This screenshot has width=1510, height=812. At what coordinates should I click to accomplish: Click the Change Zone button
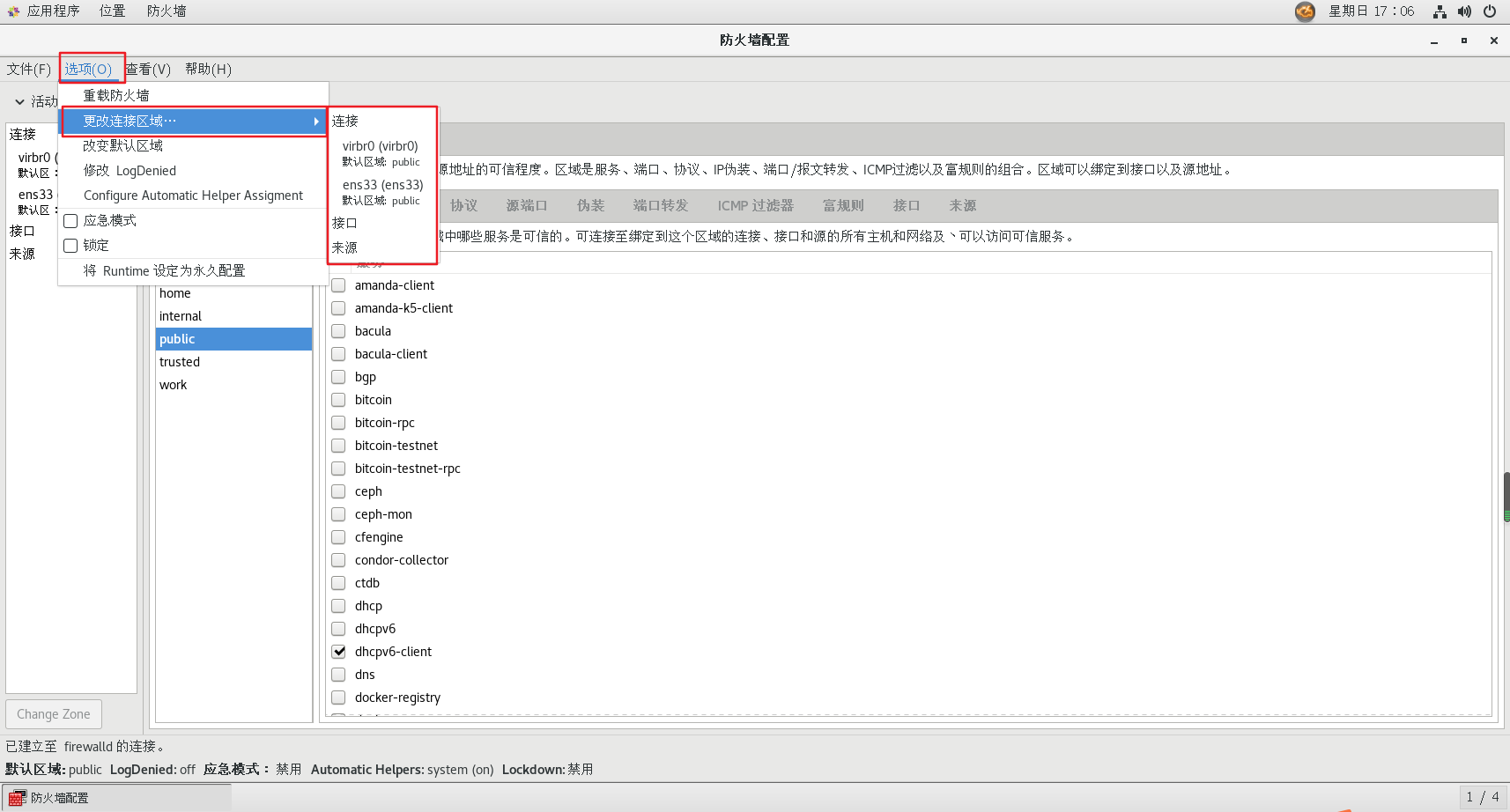(x=54, y=714)
